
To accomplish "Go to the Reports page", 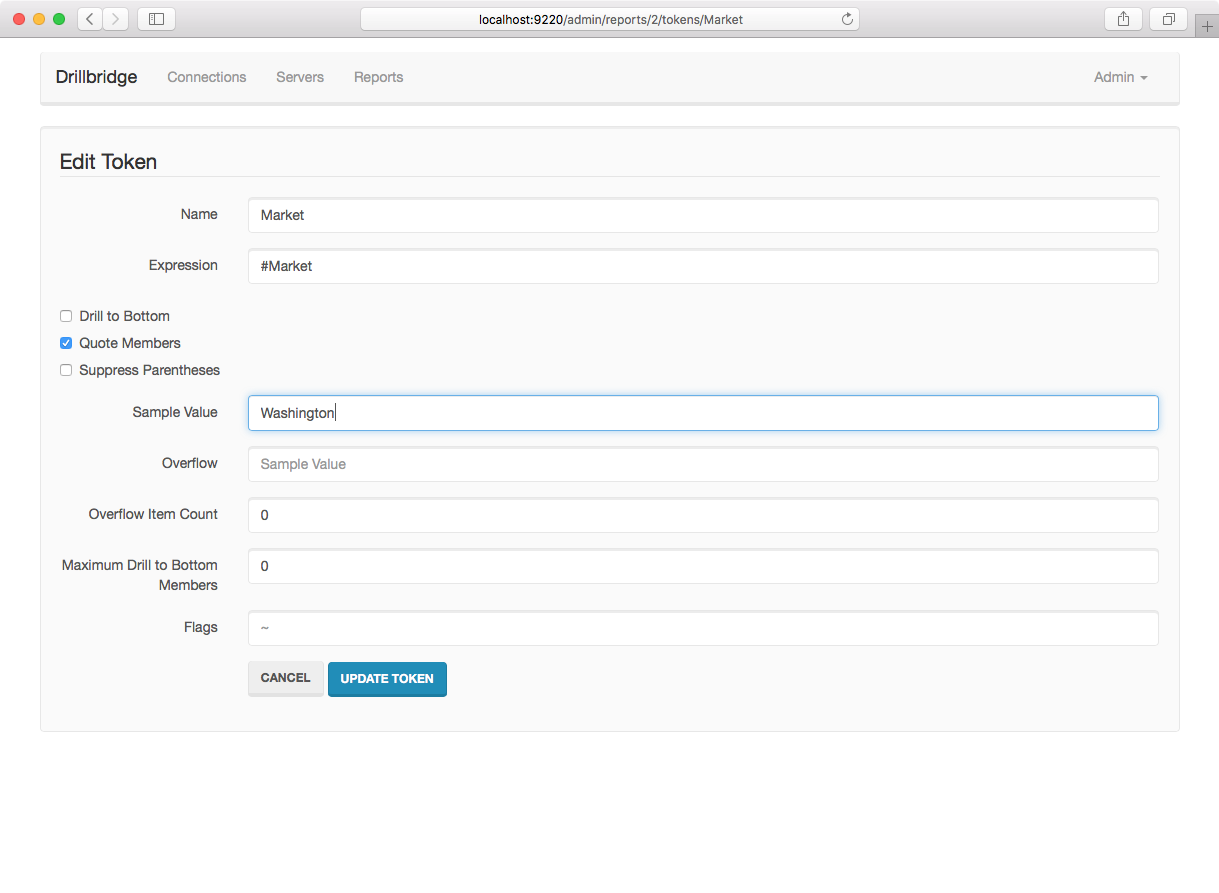I will pyautogui.click(x=378, y=77).
